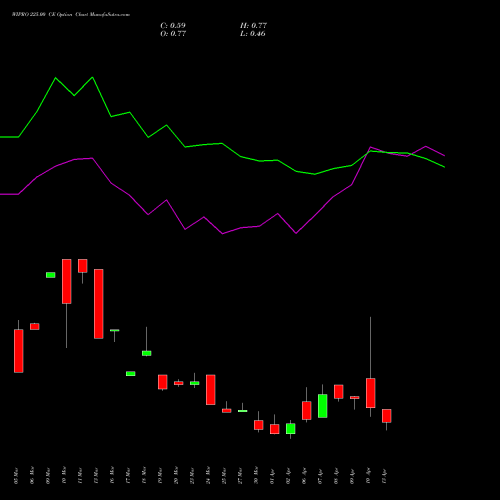The height and width of the screenshot is (500, 500).
Task: Click the "08 Apr" date label
Action: (336, 476)
